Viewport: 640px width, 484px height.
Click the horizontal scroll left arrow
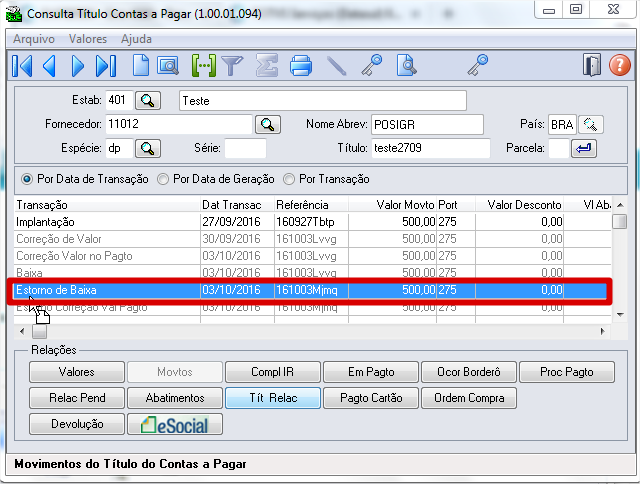tap(22, 331)
